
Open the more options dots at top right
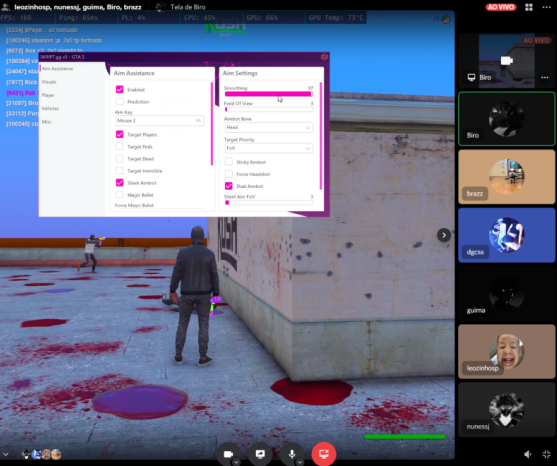[546, 7]
